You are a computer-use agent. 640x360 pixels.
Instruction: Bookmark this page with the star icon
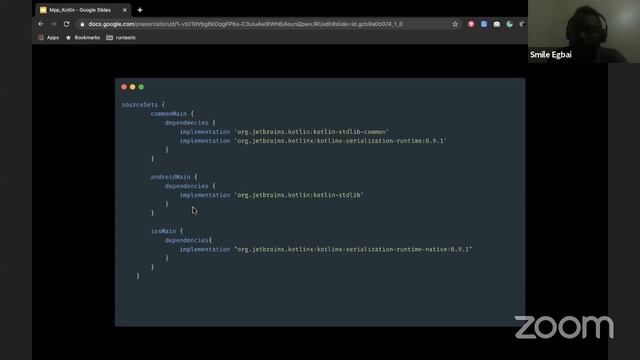click(x=455, y=24)
